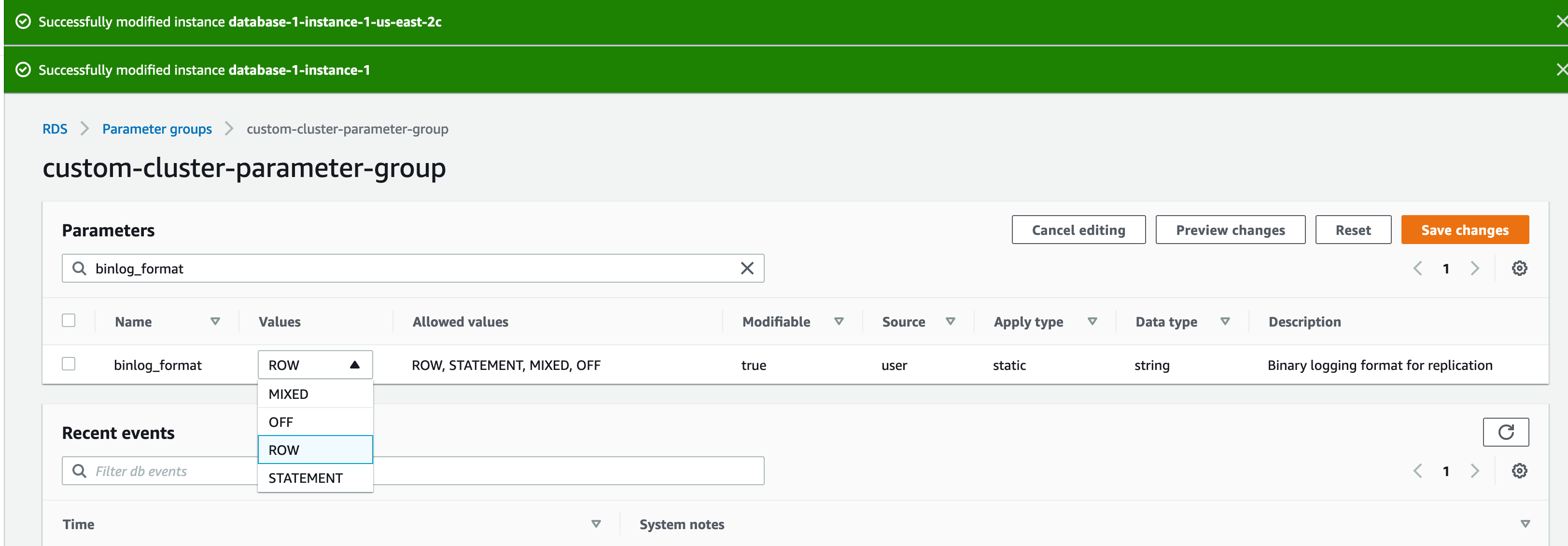The height and width of the screenshot is (546, 1568).
Task: Sort Recent events by Time column arrow
Action: pos(596,523)
